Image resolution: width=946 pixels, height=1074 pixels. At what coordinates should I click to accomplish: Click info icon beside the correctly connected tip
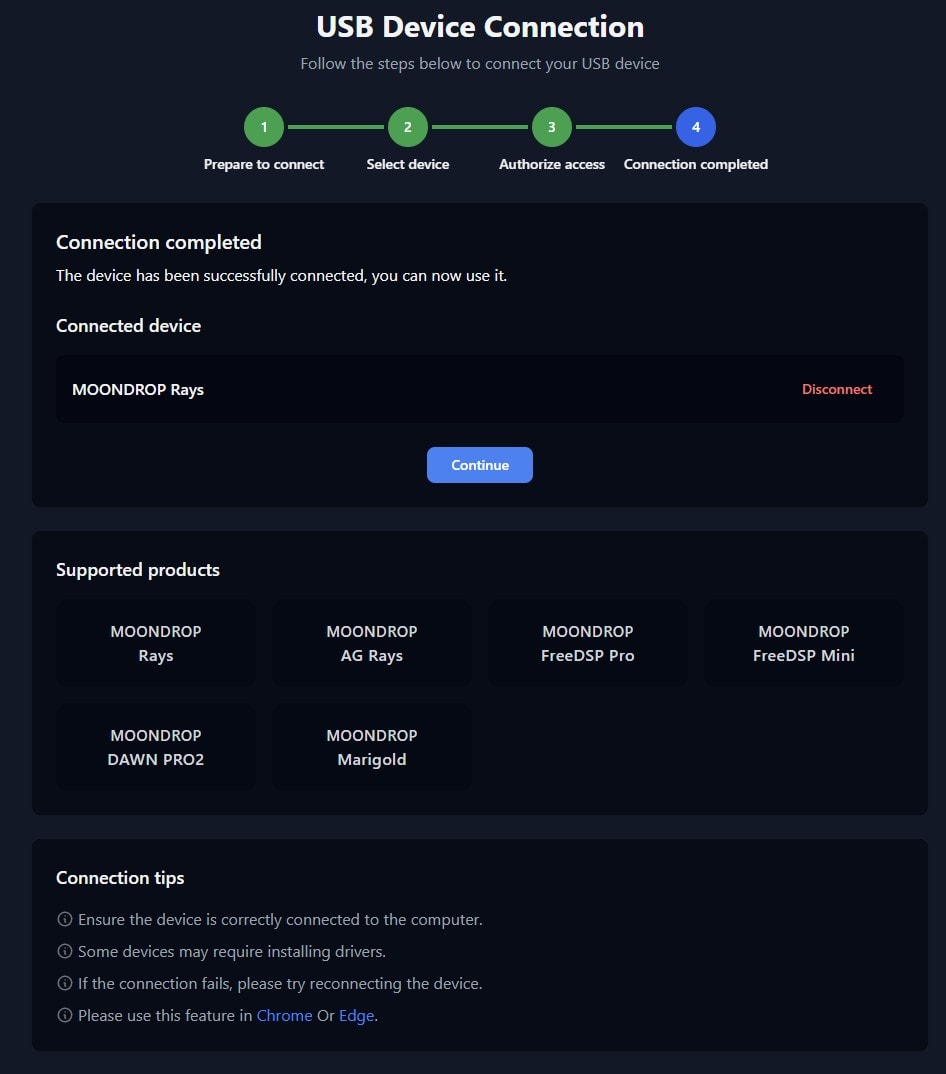65,919
